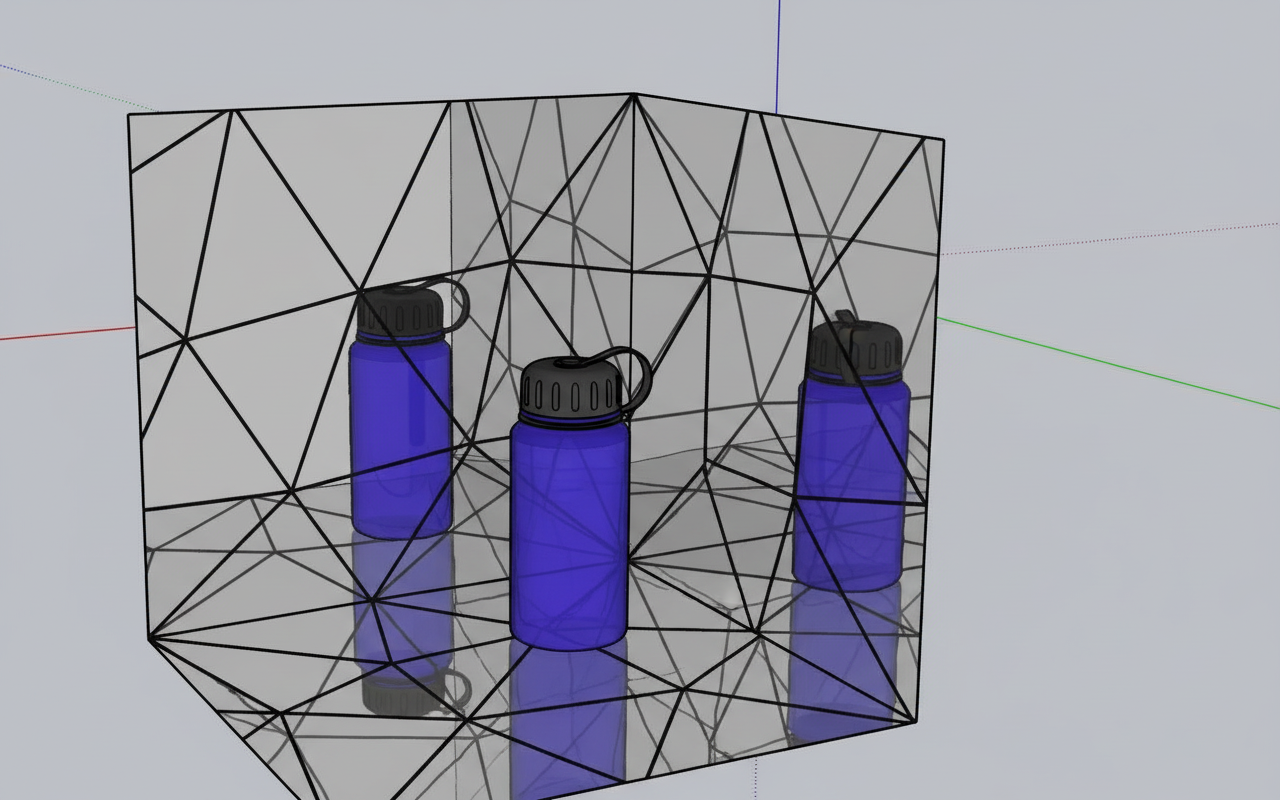Select the box's top left corner vertex

point(129,115)
